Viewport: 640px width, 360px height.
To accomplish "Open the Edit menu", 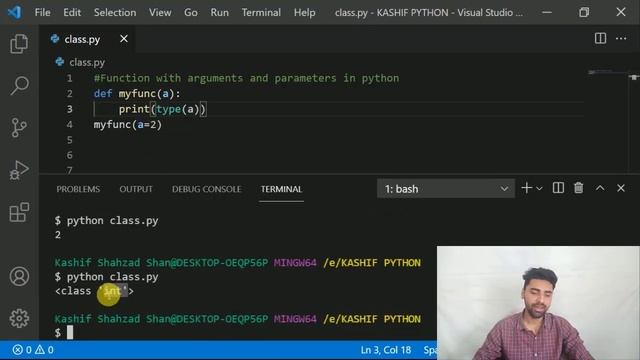I will click(x=72, y=13).
